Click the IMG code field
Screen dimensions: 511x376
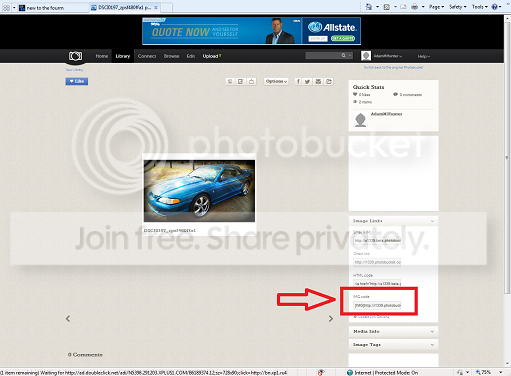(x=377, y=305)
